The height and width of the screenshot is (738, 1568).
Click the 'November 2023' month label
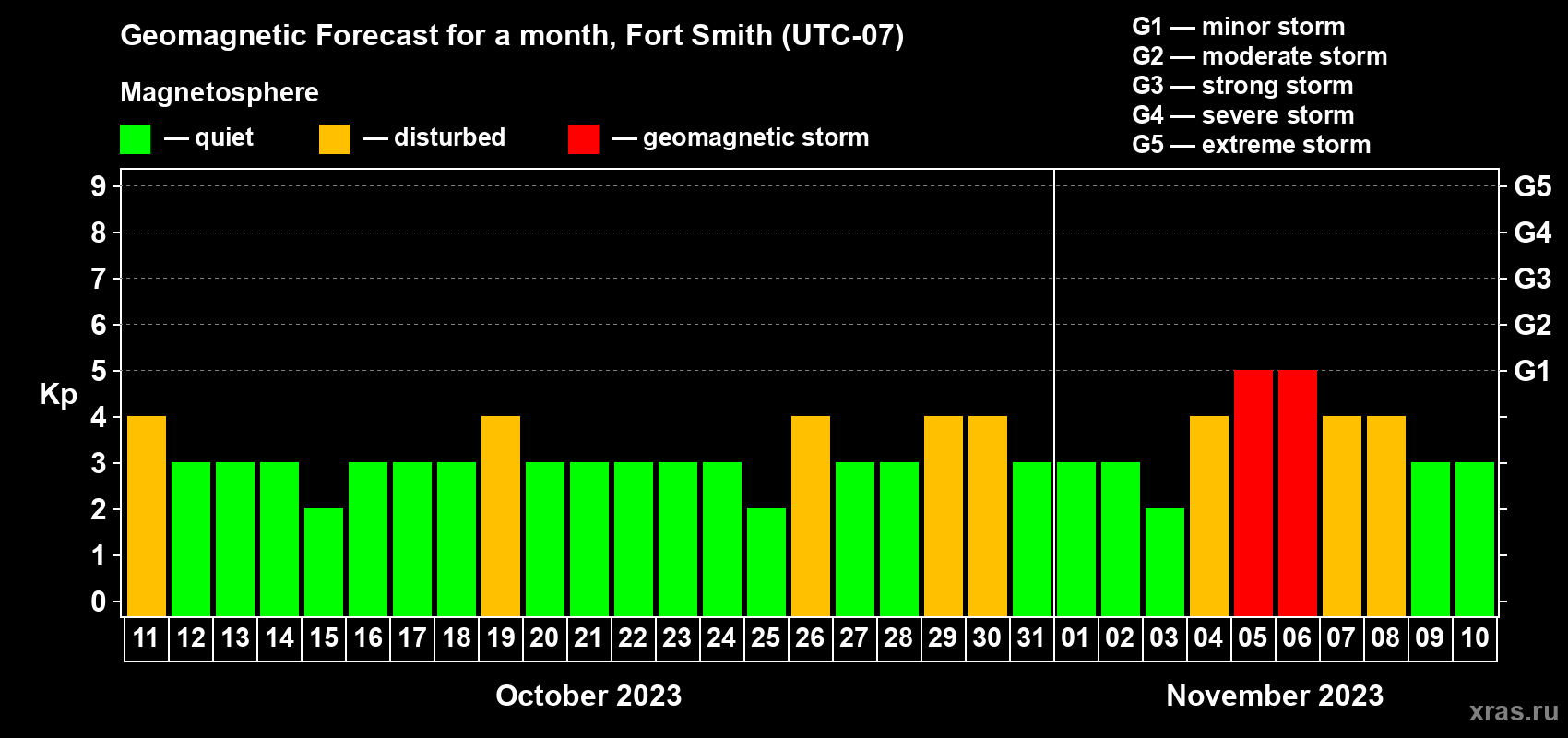[x=1275, y=696]
